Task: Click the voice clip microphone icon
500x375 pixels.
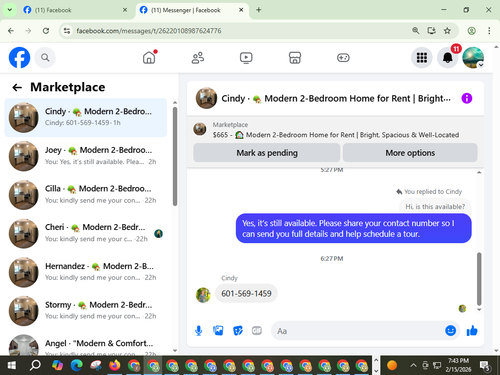Action: tap(199, 331)
